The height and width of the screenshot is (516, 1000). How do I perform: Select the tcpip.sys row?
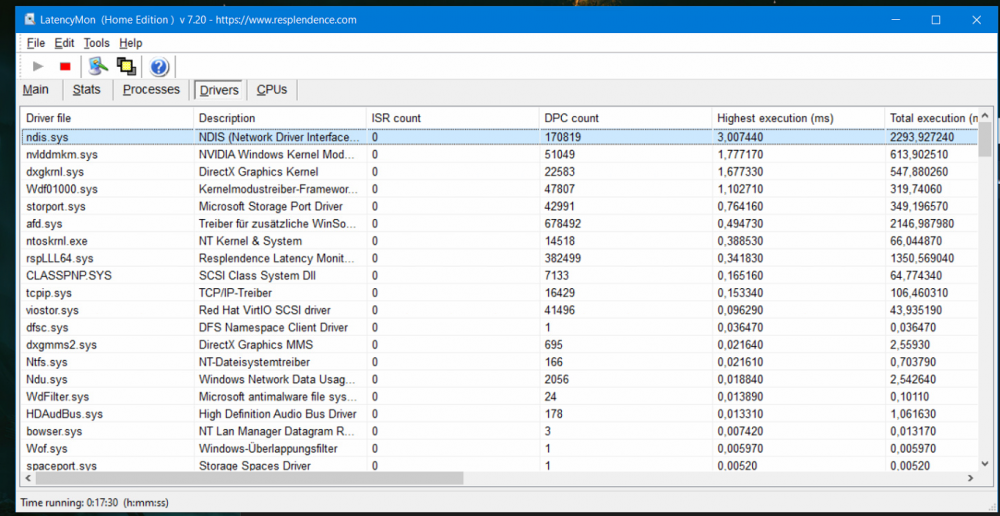click(499, 293)
